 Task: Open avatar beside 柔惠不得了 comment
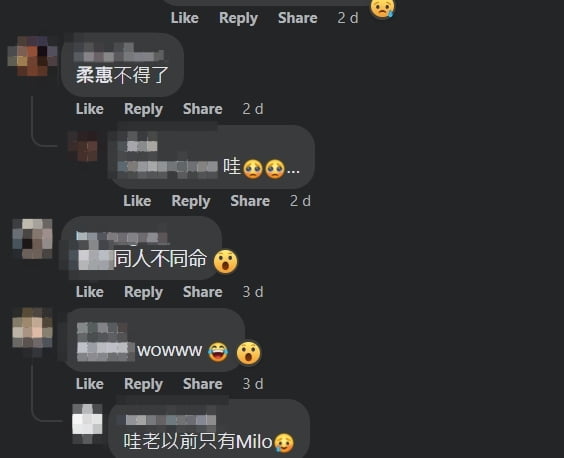point(32,56)
